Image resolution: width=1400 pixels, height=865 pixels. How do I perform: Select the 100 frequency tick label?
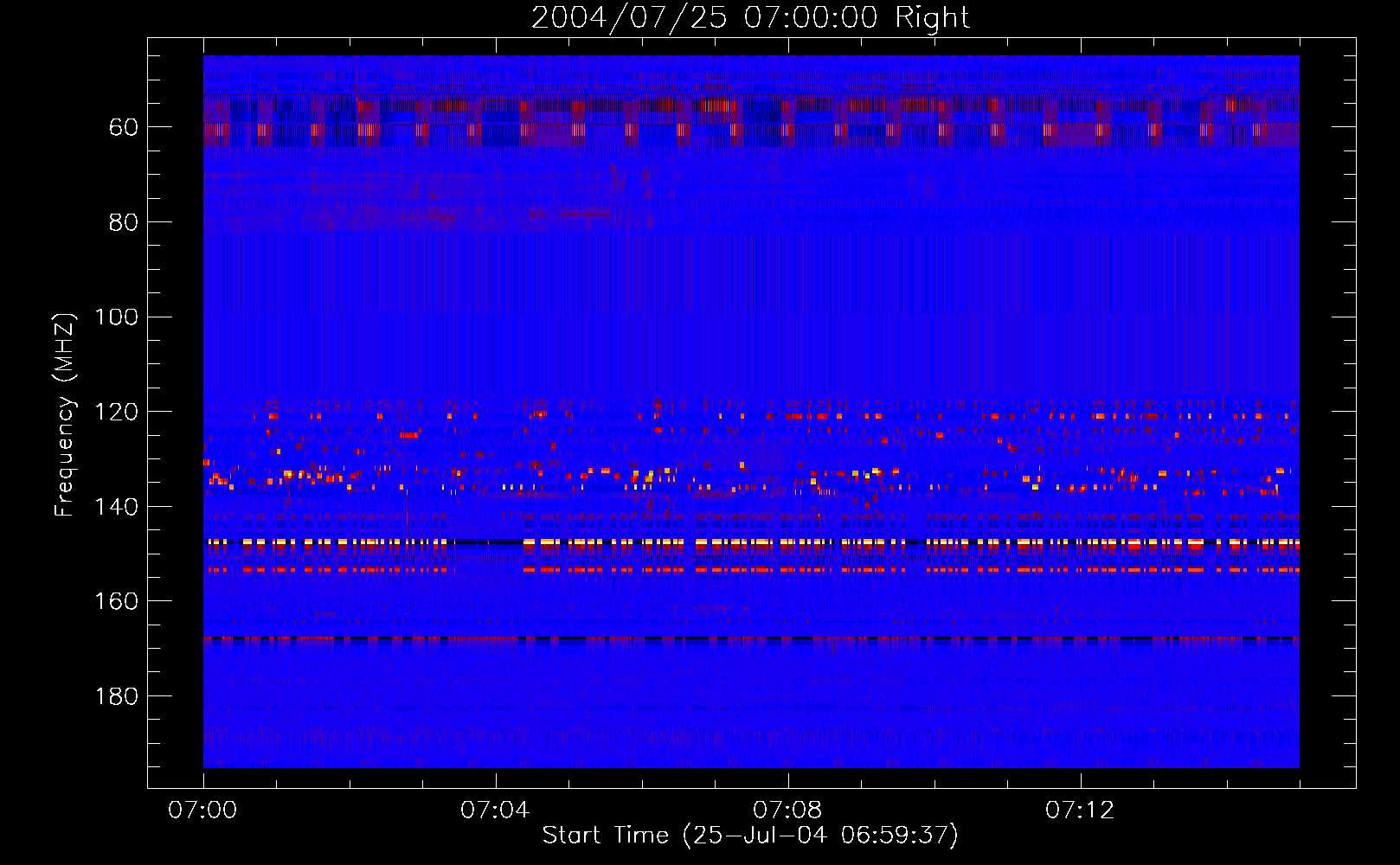(117, 317)
